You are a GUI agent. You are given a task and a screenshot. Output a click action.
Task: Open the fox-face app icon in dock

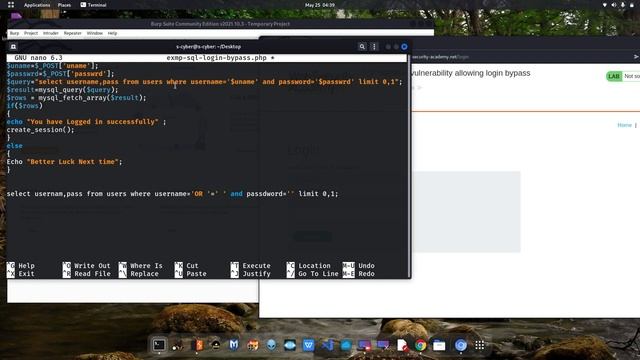(x=253, y=345)
